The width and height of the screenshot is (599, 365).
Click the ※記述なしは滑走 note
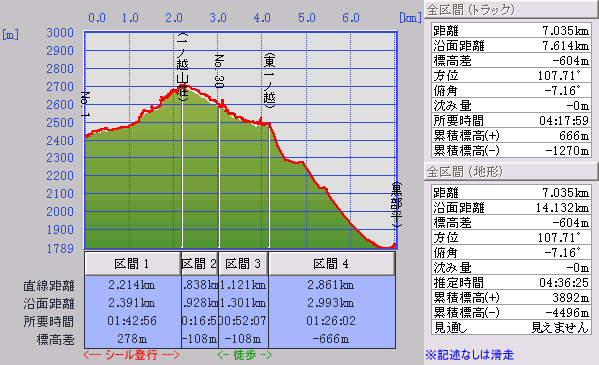(x=469, y=355)
